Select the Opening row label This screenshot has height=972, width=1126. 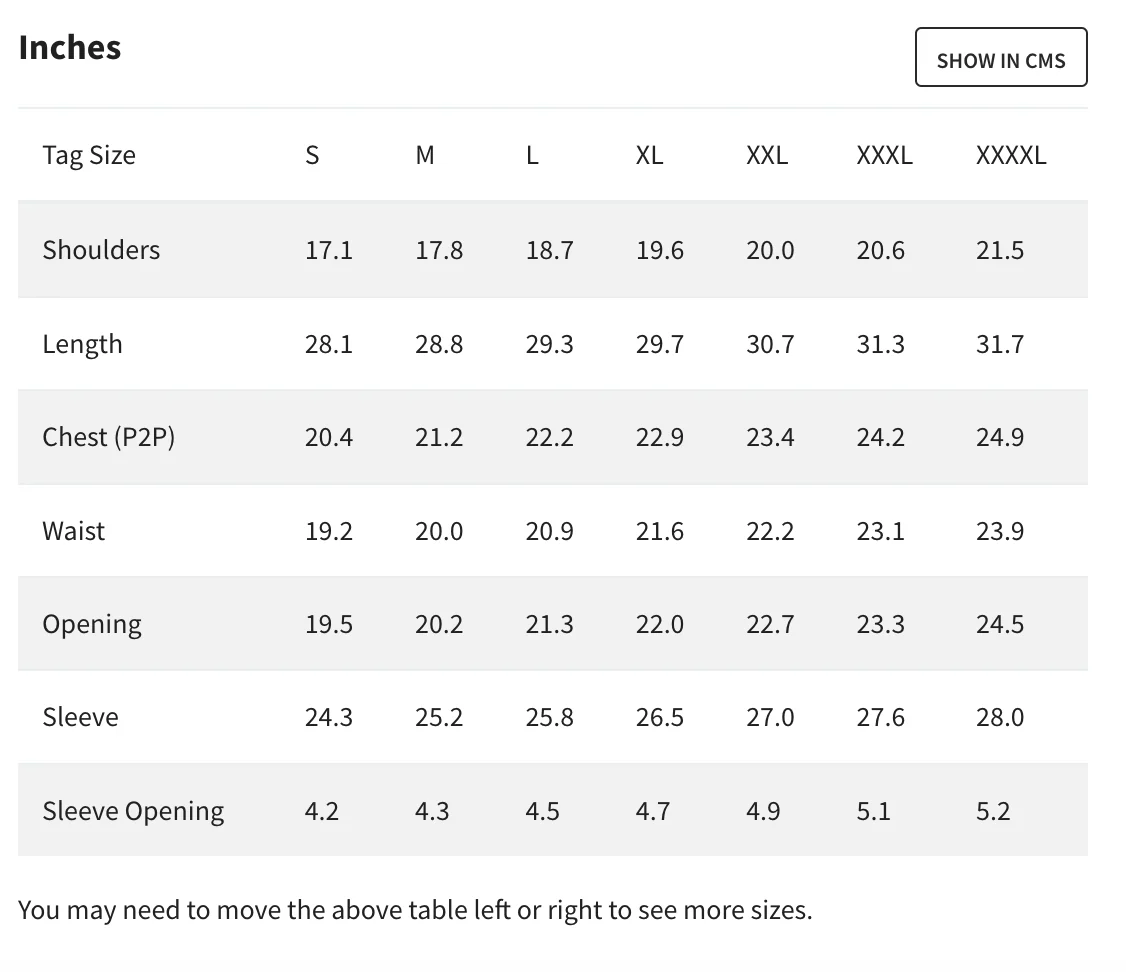pyautogui.click(x=92, y=624)
